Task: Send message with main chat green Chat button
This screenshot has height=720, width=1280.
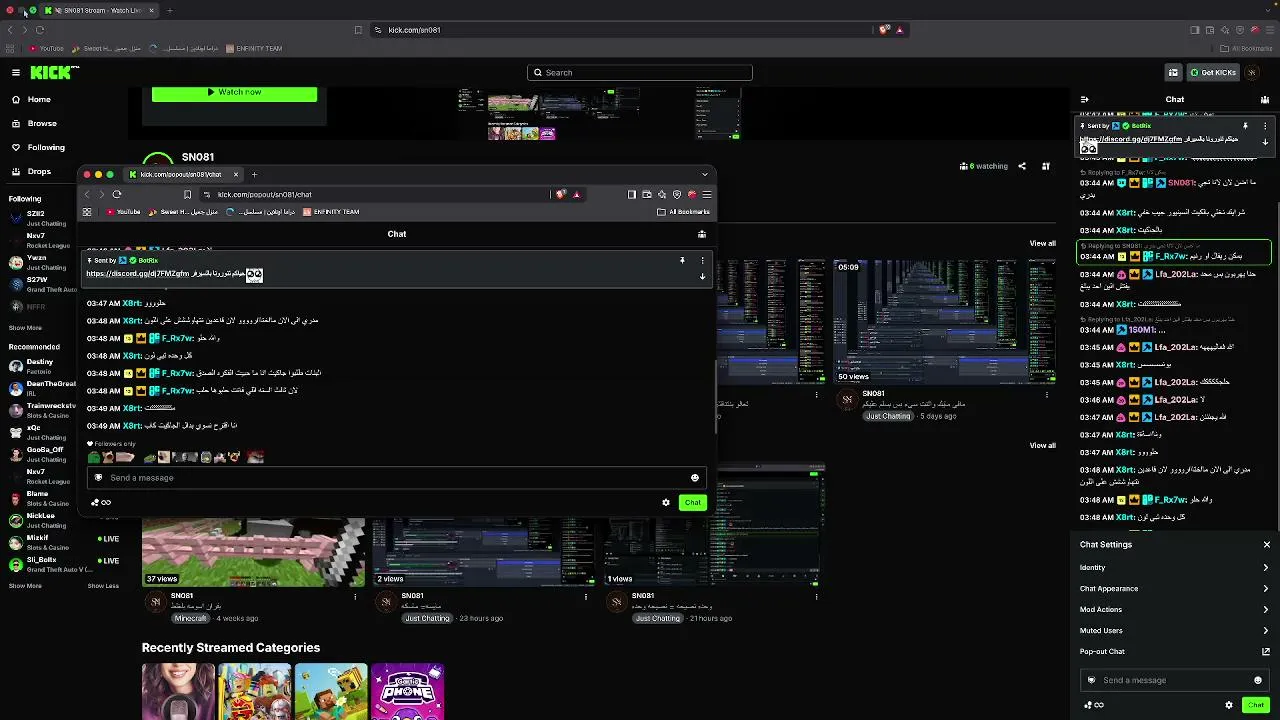Action: [x=1256, y=705]
